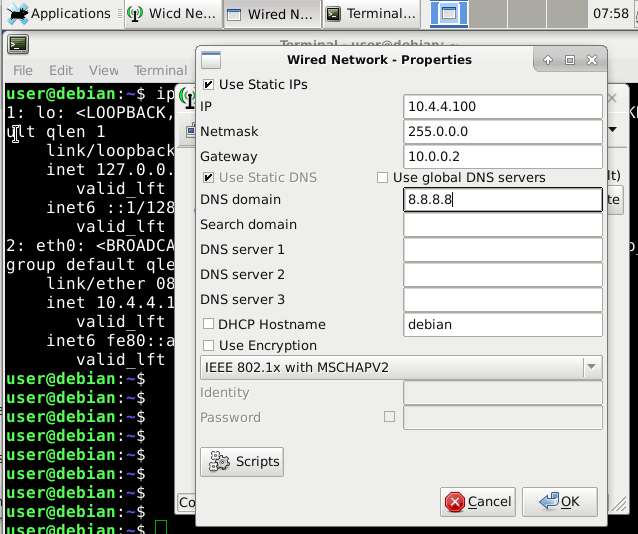Click the gears icon on Scripts button

tap(219, 462)
